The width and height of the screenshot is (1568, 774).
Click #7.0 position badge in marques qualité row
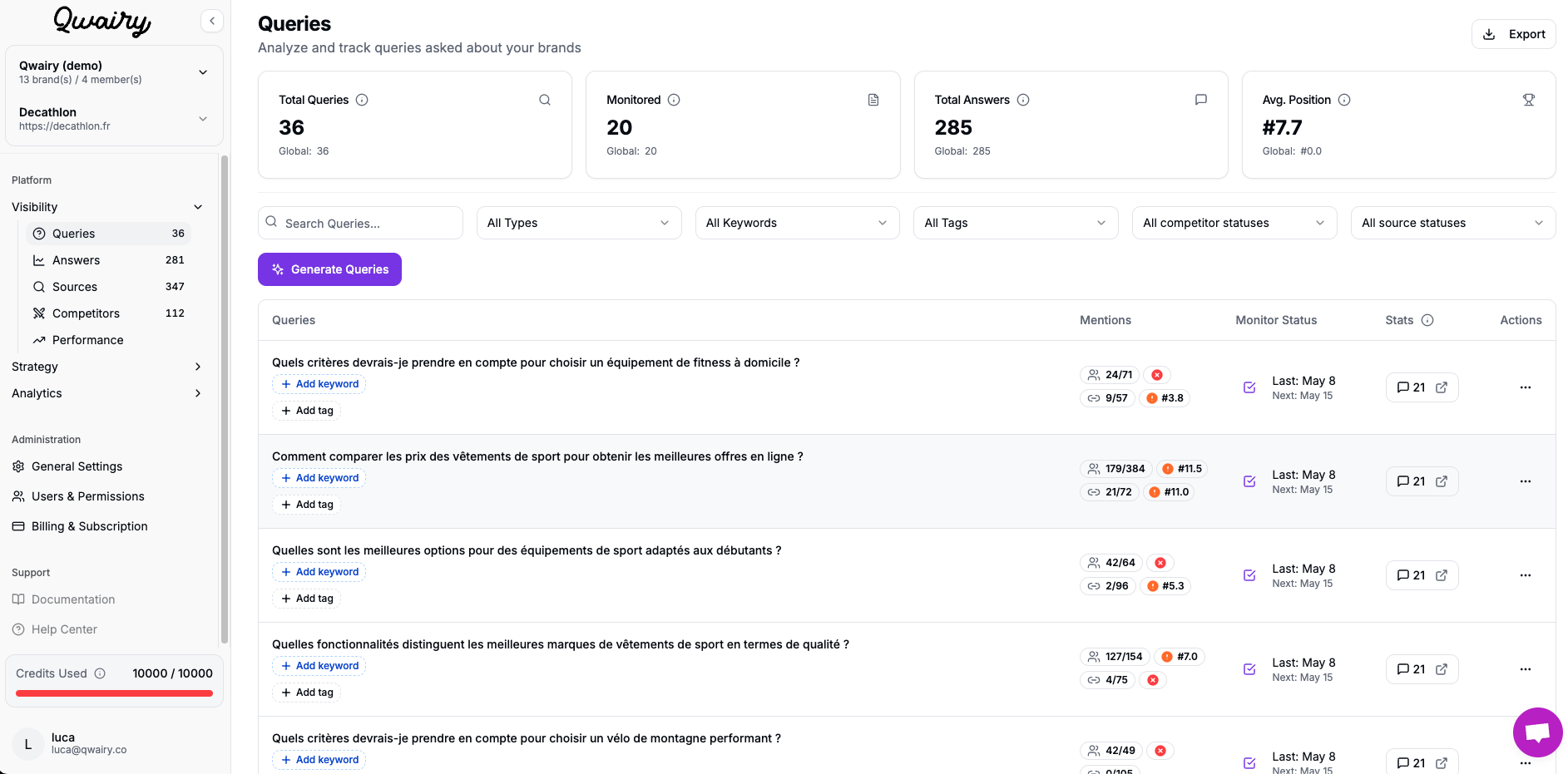click(1180, 657)
